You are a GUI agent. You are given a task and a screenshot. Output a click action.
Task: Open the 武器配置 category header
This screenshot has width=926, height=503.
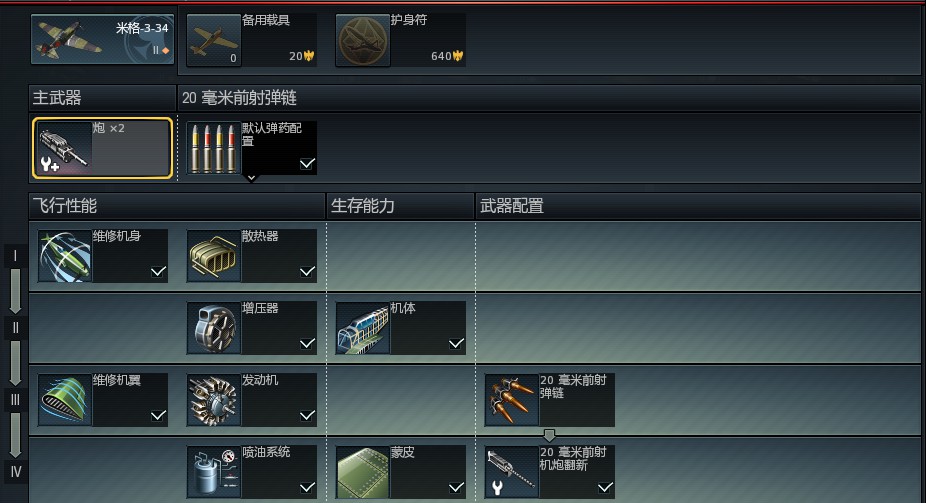pyautogui.click(x=698, y=206)
